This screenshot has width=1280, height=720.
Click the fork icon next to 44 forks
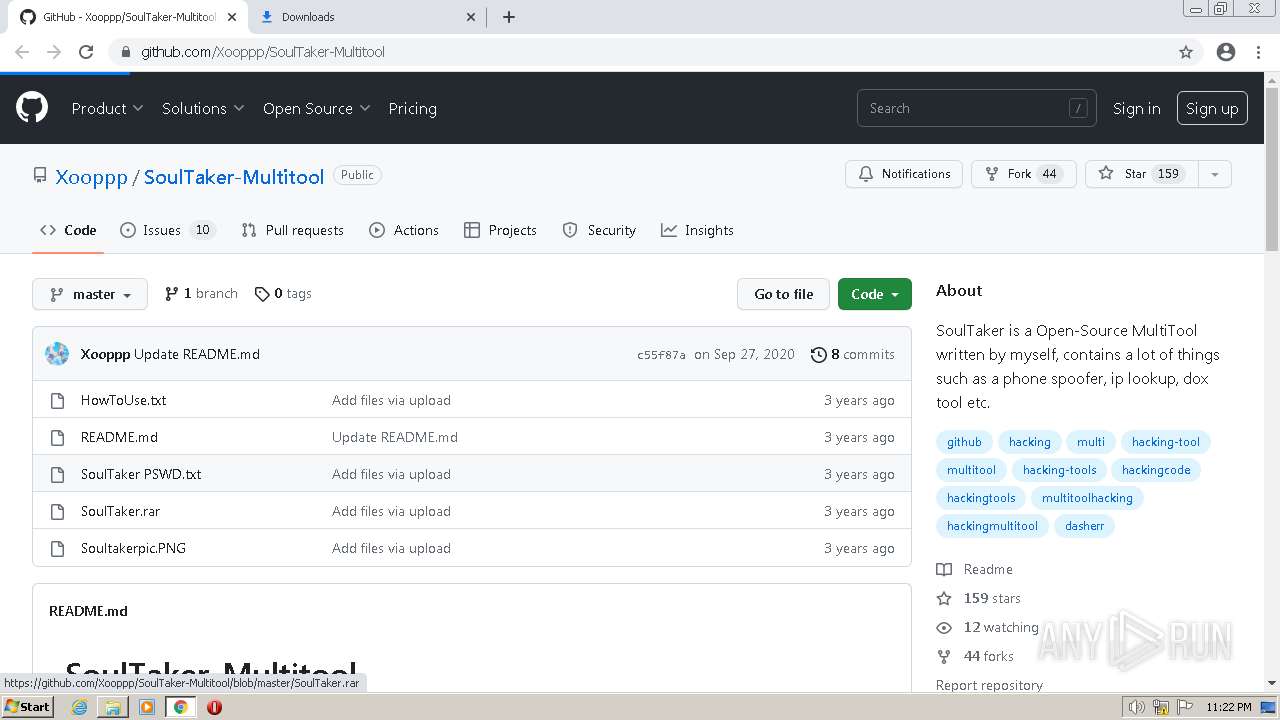click(x=944, y=656)
